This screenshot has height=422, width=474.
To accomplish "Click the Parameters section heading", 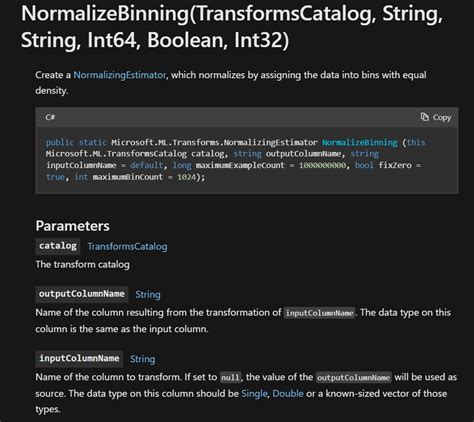I will pos(72,226).
